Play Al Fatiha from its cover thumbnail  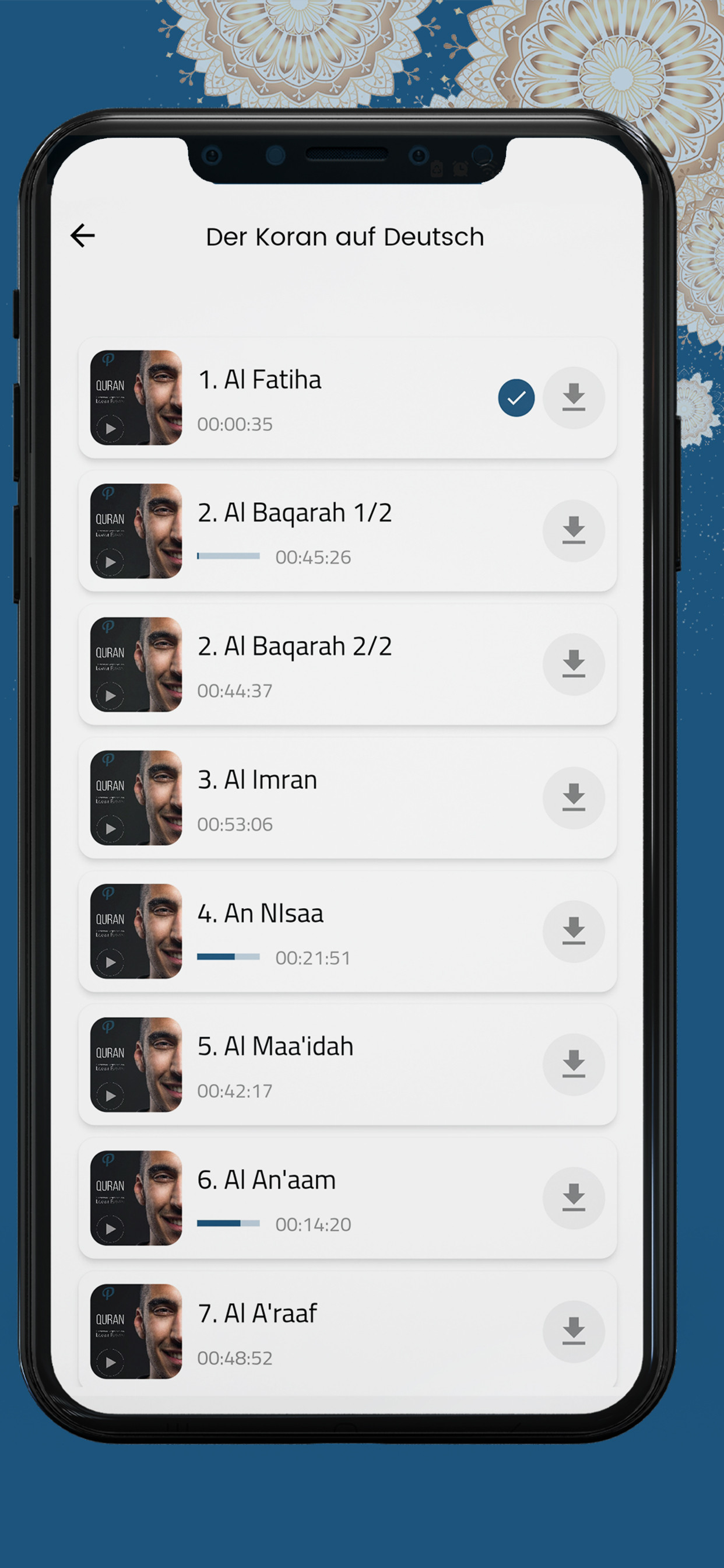(x=136, y=397)
